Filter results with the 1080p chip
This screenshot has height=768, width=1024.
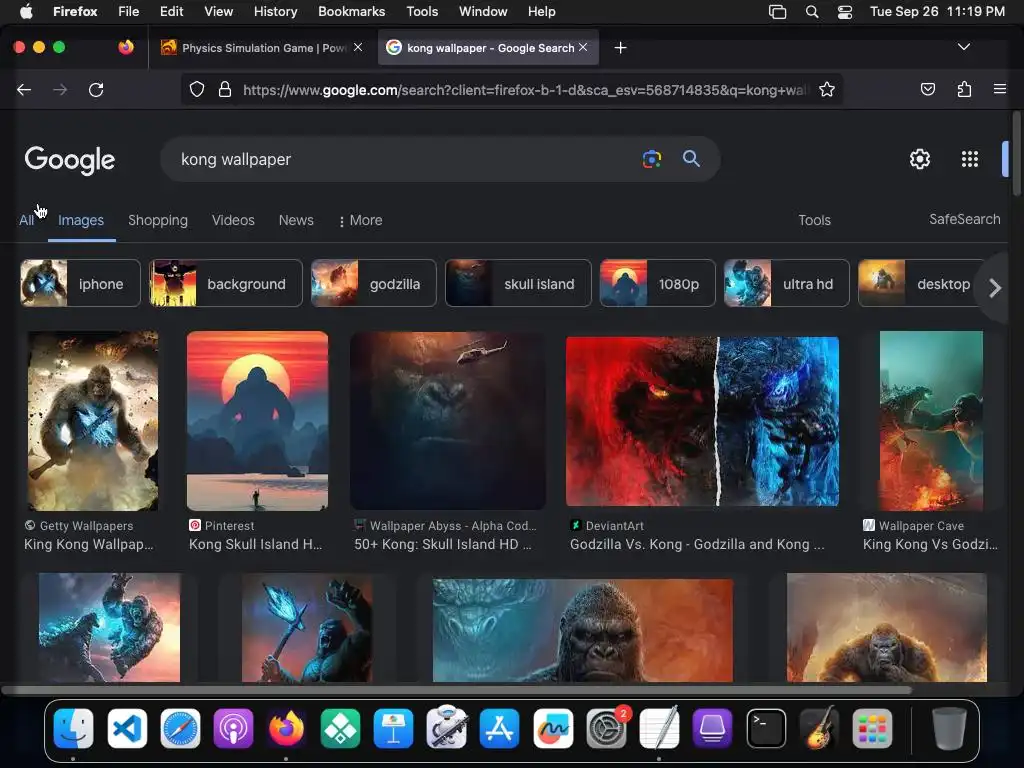tap(658, 283)
